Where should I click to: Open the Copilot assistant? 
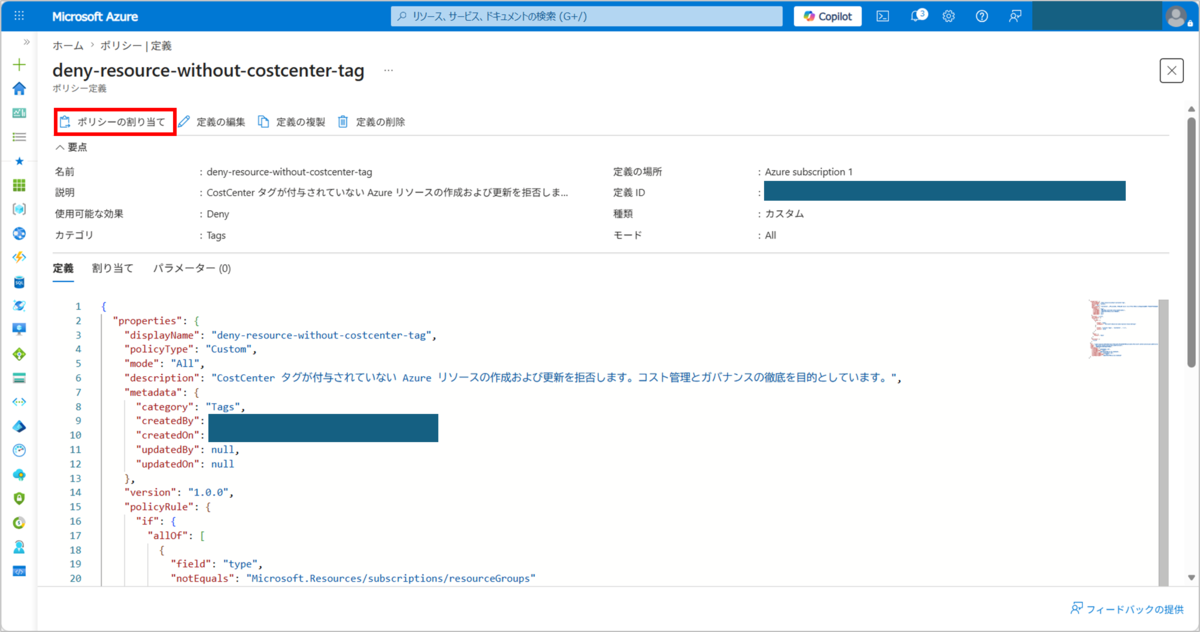828,16
